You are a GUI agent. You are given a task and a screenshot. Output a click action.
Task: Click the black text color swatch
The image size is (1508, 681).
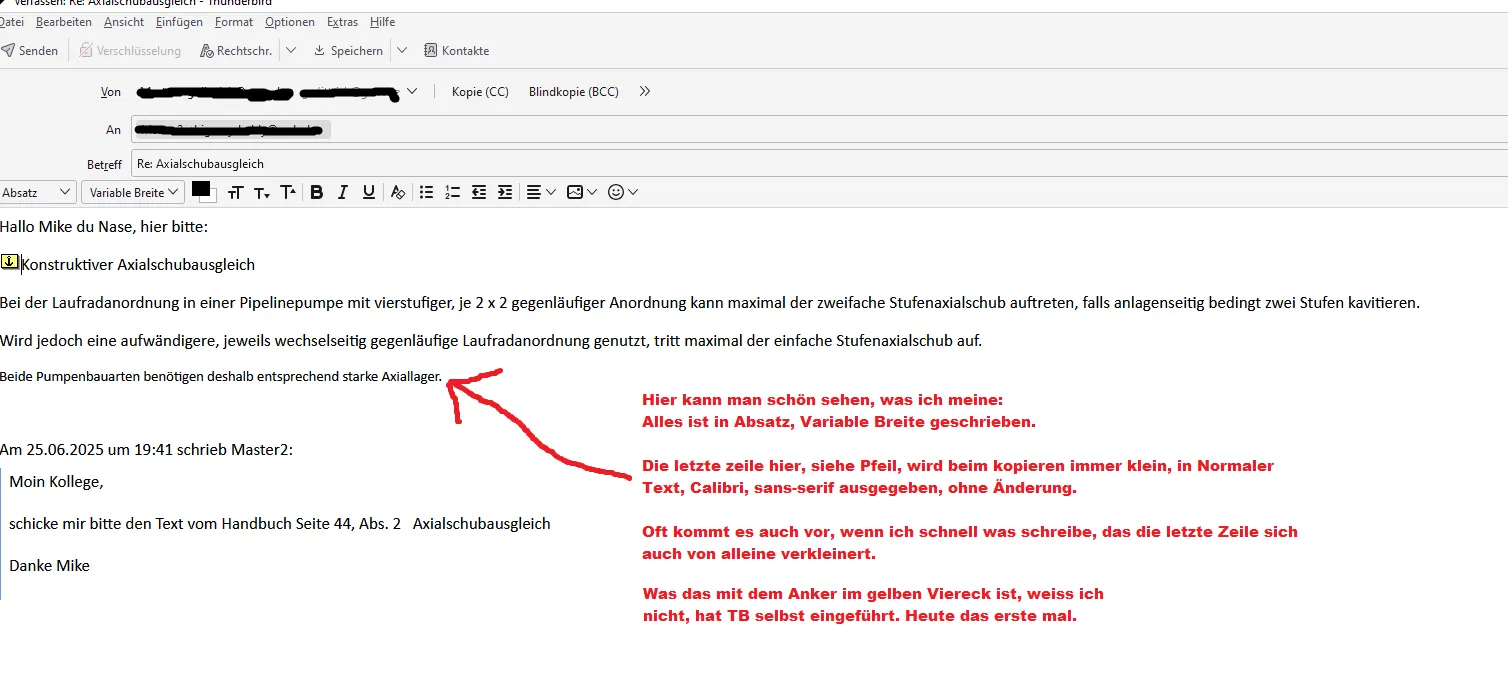coord(201,189)
